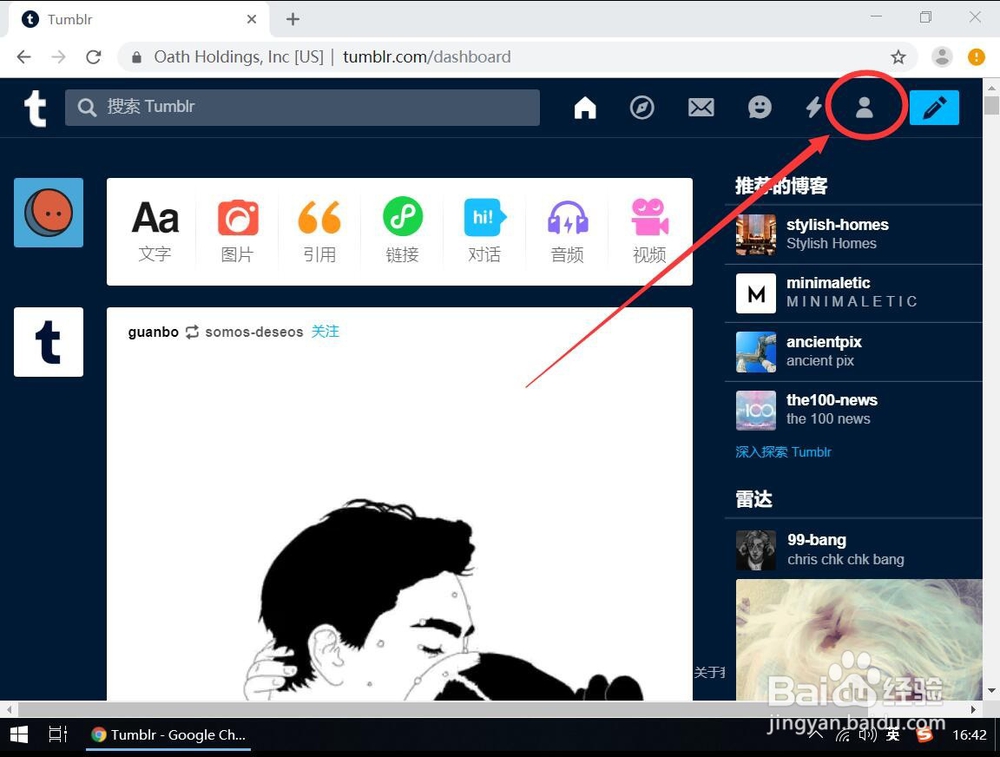Open the activity lightning icon

(813, 107)
